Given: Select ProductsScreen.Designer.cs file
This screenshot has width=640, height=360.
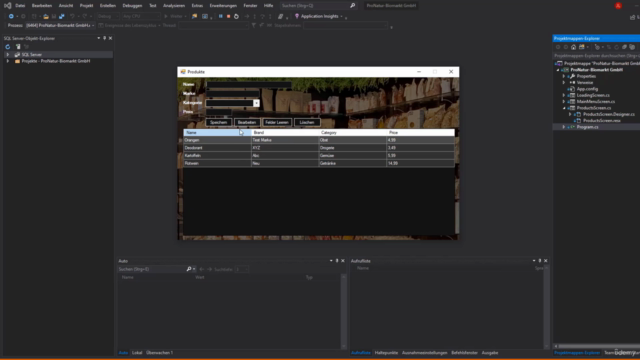Looking at the screenshot, I should (x=609, y=114).
